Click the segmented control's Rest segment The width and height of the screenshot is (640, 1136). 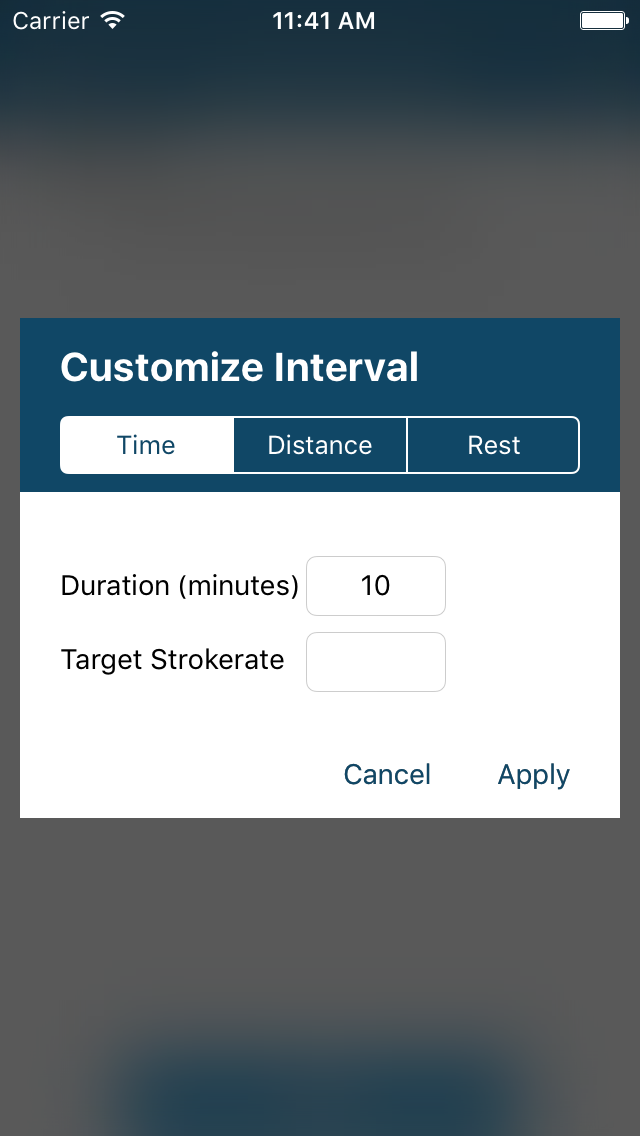[x=493, y=445]
